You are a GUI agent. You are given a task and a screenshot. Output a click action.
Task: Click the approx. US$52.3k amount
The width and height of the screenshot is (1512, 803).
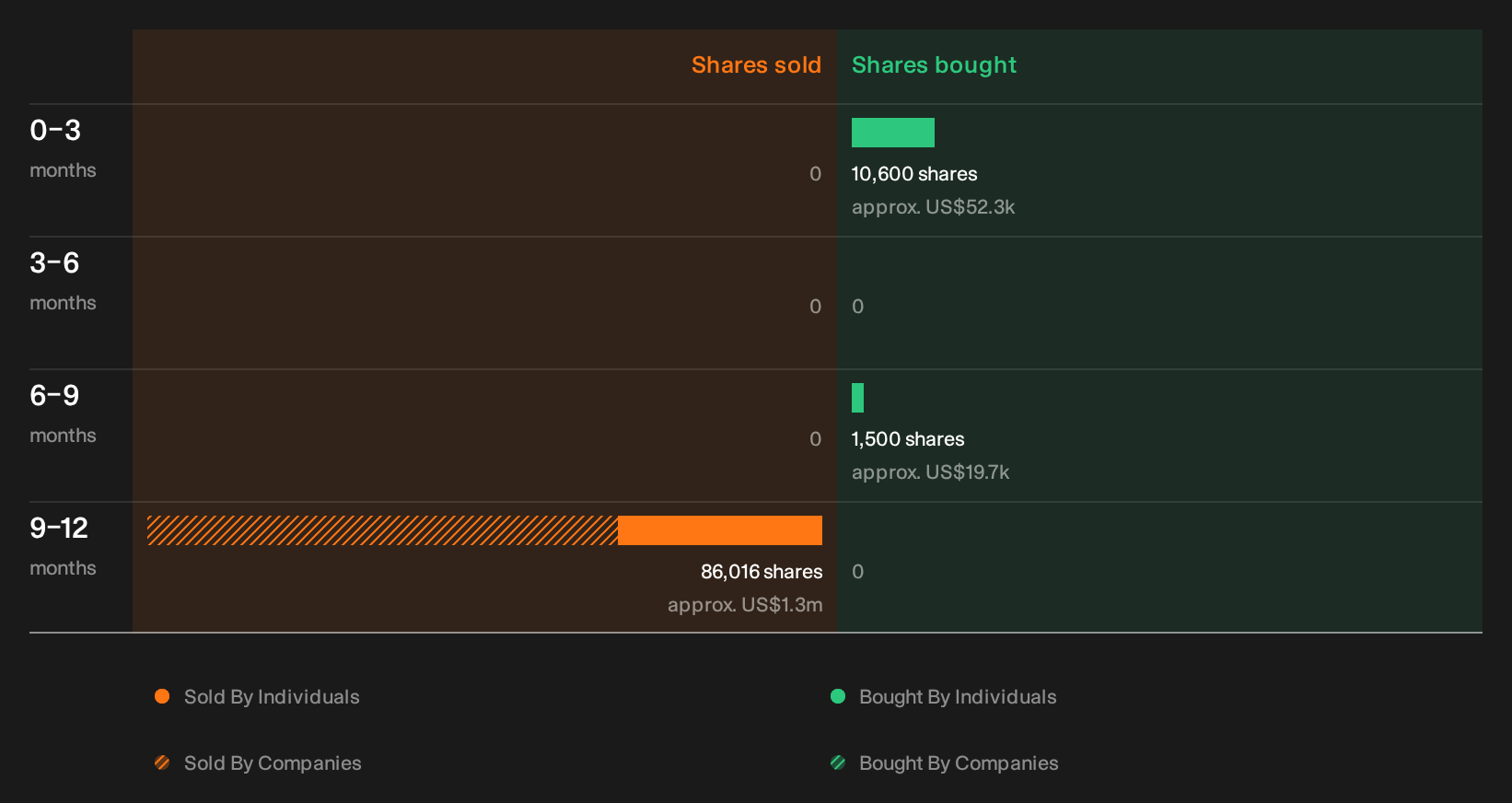[933, 207]
